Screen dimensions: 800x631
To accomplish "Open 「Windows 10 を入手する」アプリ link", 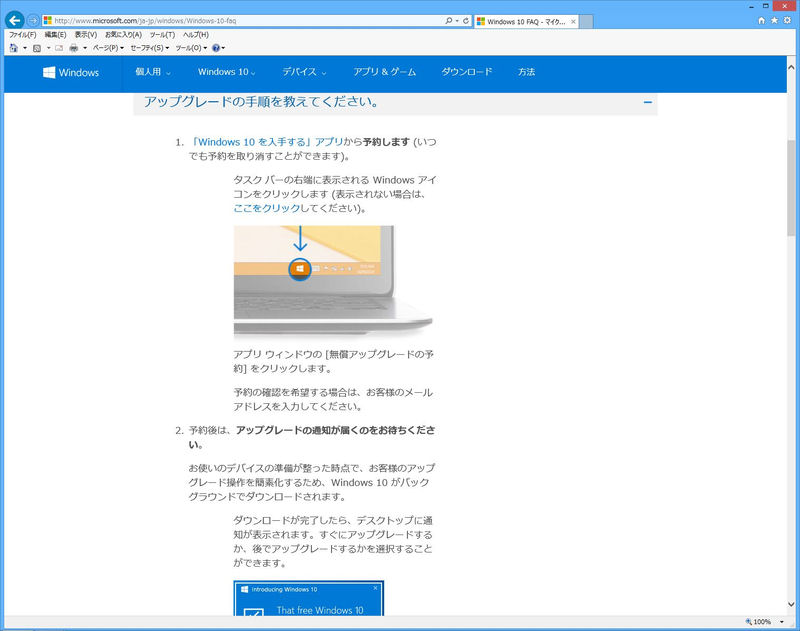I will click(x=266, y=142).
